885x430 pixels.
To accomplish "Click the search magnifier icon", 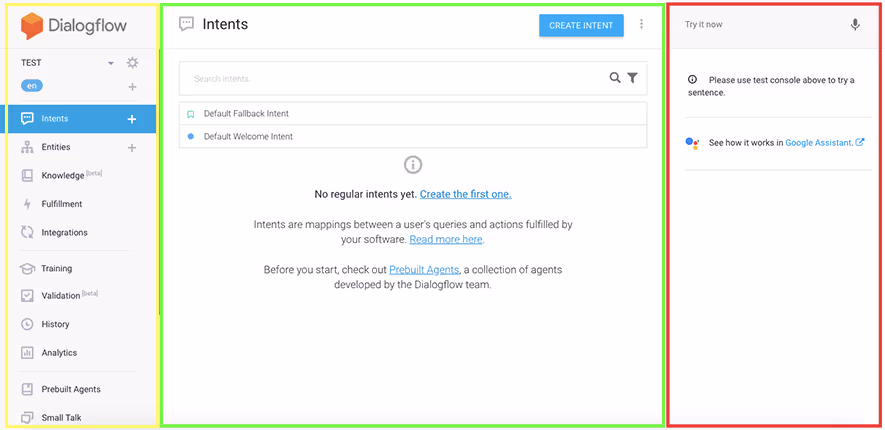I will (x=615, y=78).
